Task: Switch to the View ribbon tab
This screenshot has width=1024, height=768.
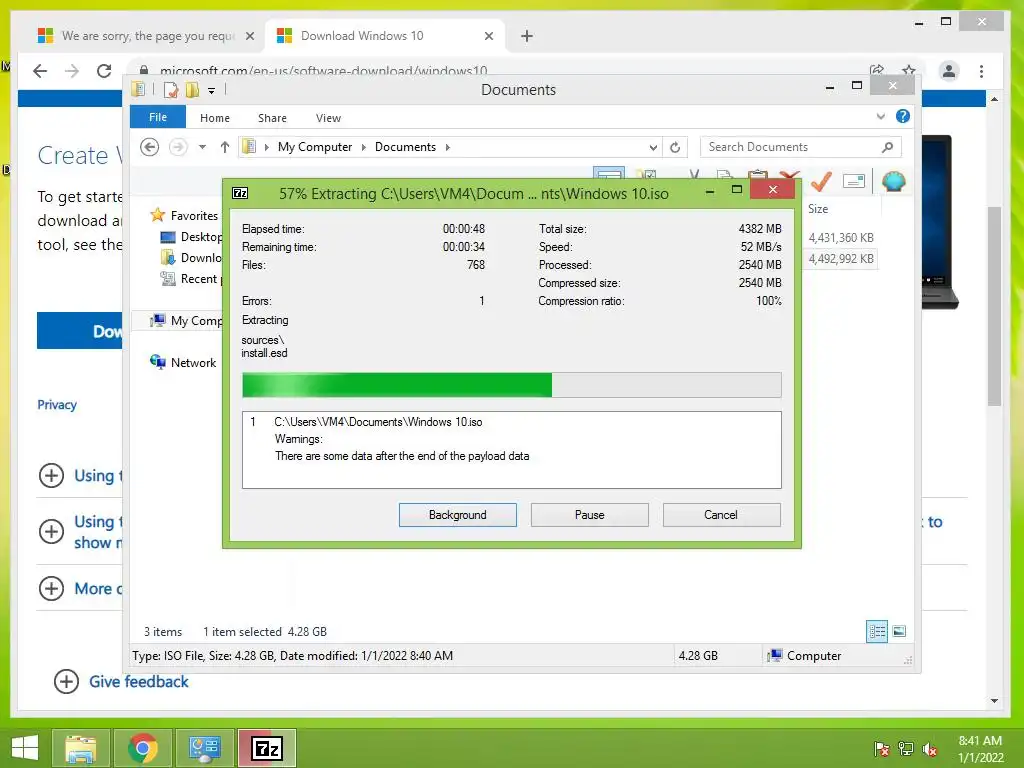Action: (x=328, y=118)
